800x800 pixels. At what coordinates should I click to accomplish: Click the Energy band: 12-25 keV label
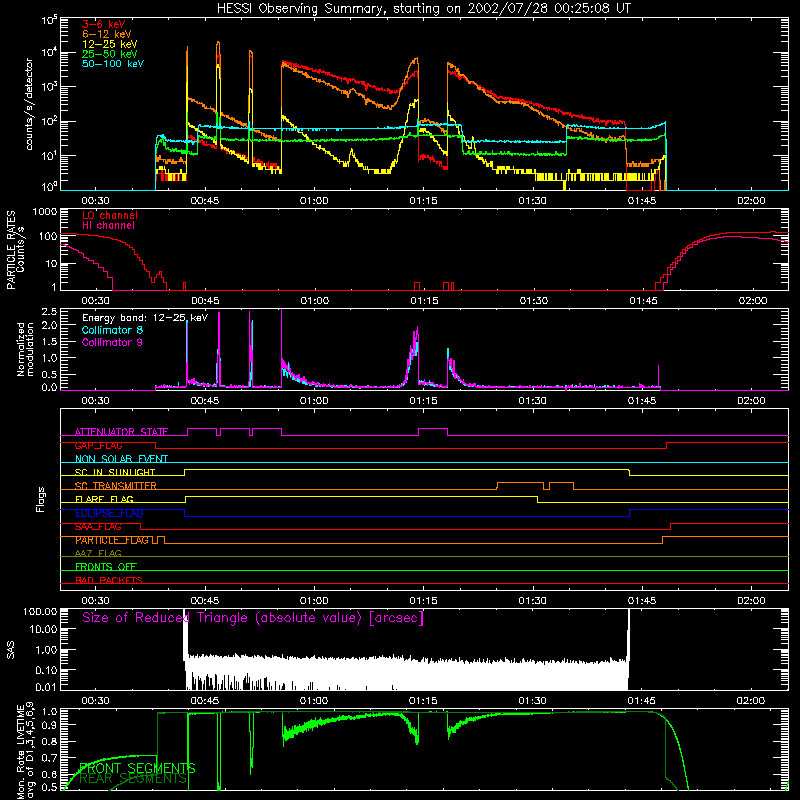(145, 318)
